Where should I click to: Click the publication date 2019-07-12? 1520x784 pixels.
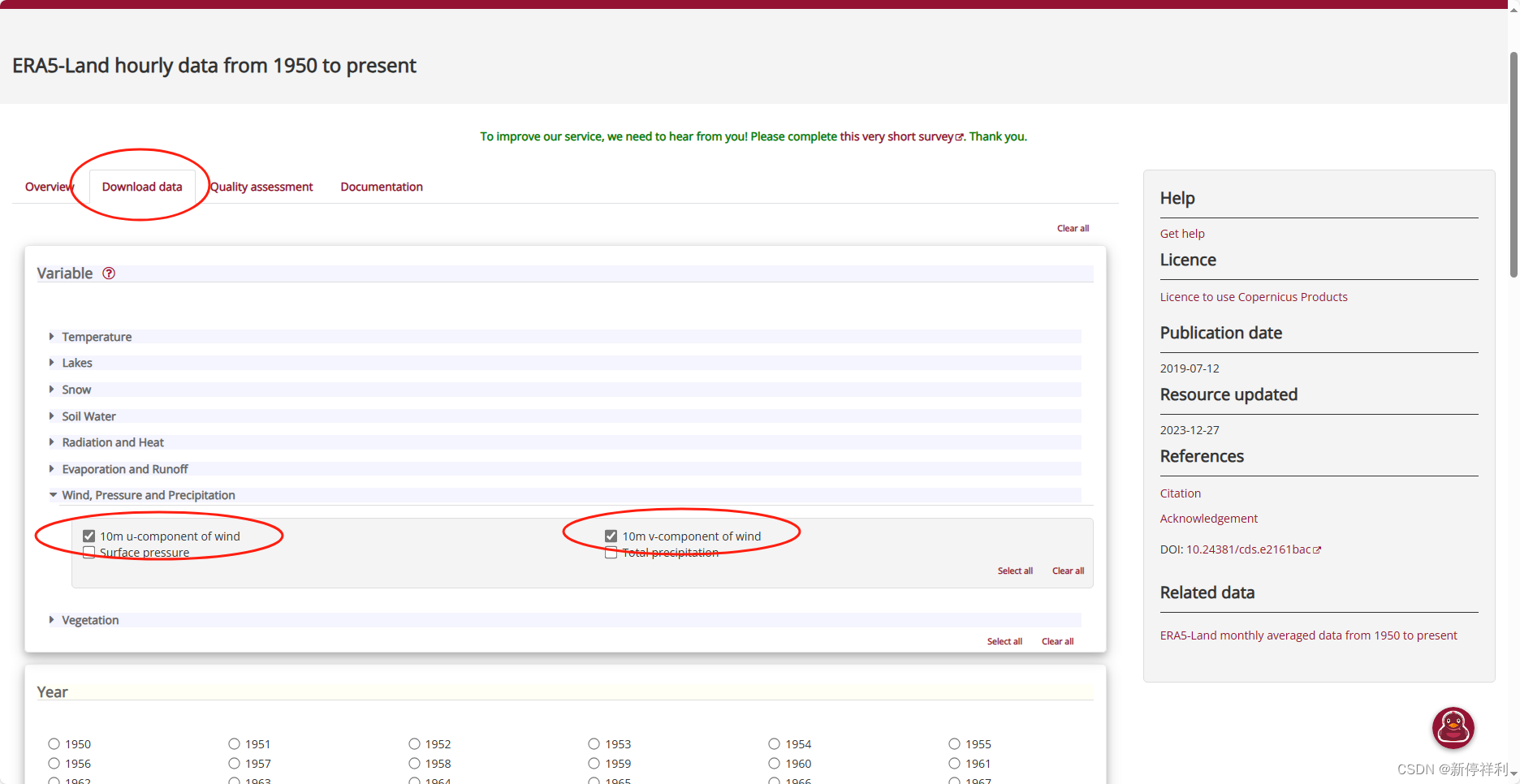click(1190, 368)
